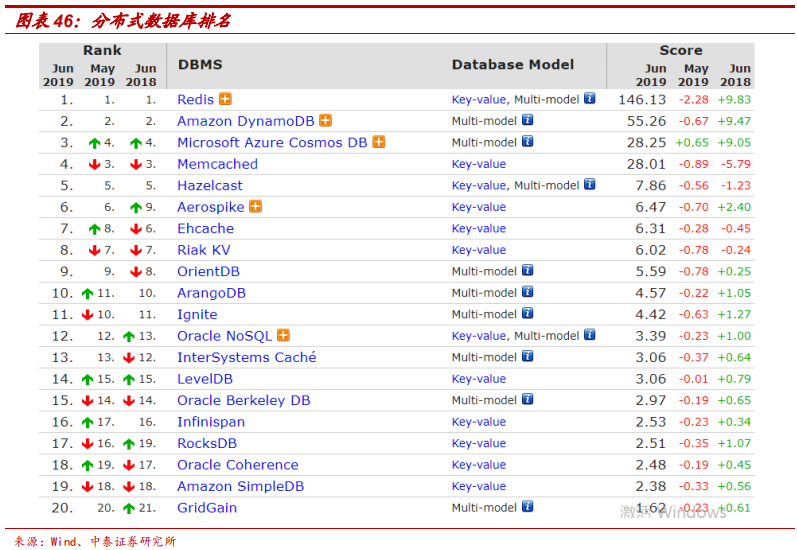Click Key-value model link in Oracle NoSQL row
Viewport: 797px width, 550px height.
pos(479,335)
